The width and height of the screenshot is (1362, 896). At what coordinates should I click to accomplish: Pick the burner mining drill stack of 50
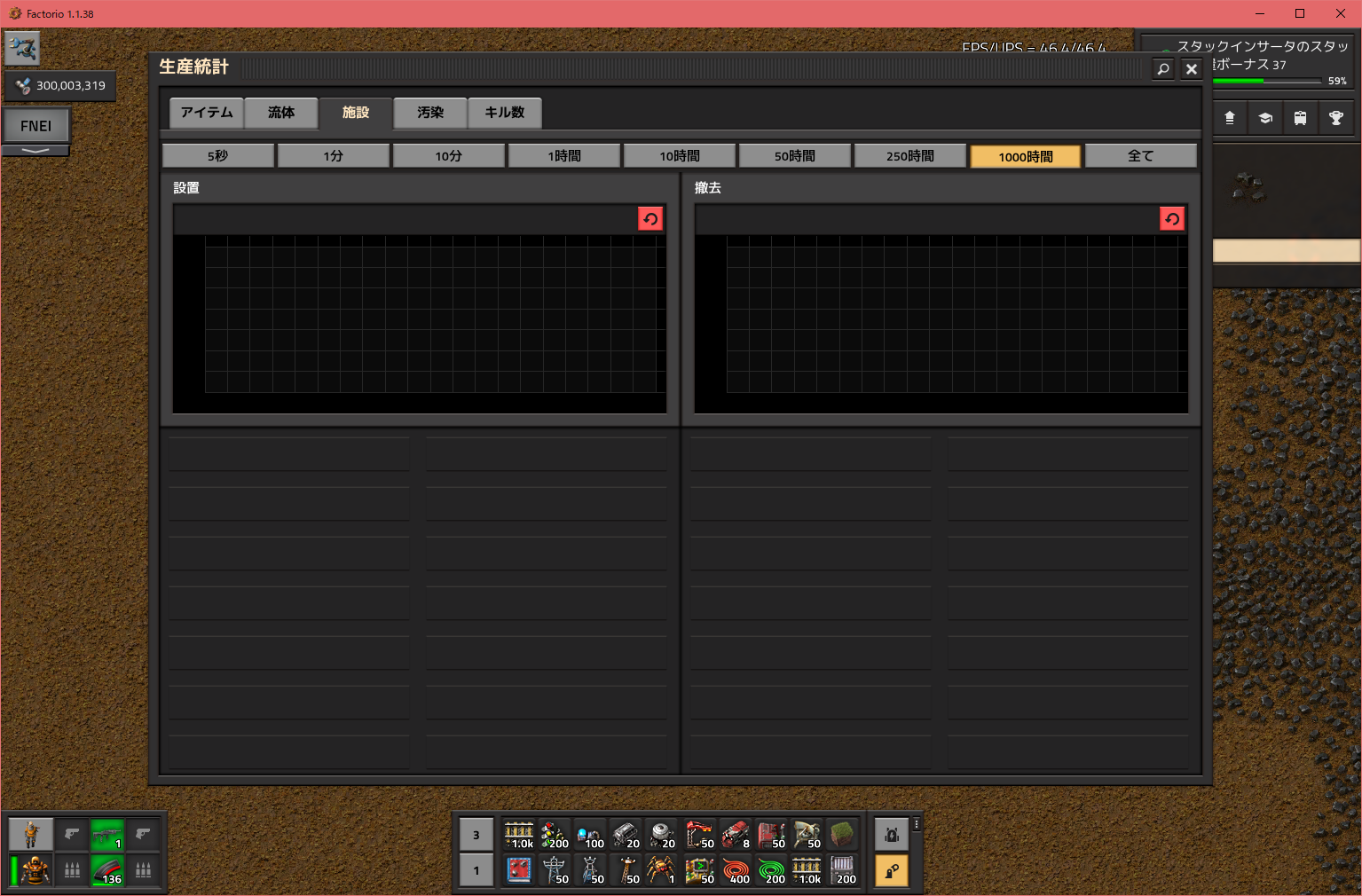807,835
